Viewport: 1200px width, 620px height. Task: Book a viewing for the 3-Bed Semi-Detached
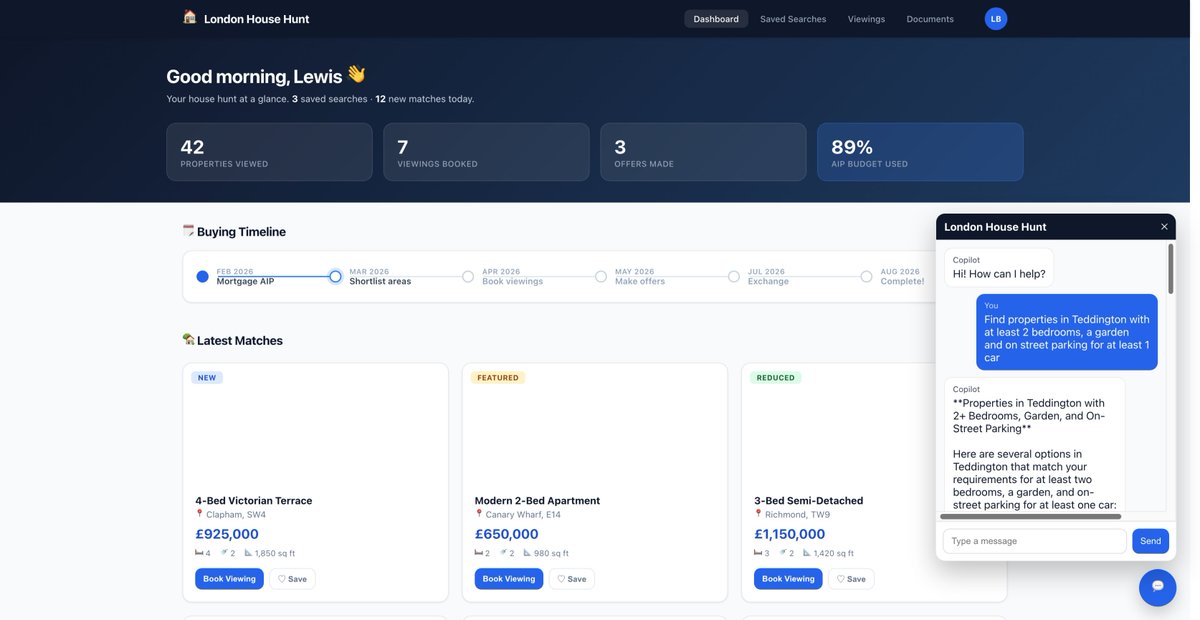coord(788,579)
